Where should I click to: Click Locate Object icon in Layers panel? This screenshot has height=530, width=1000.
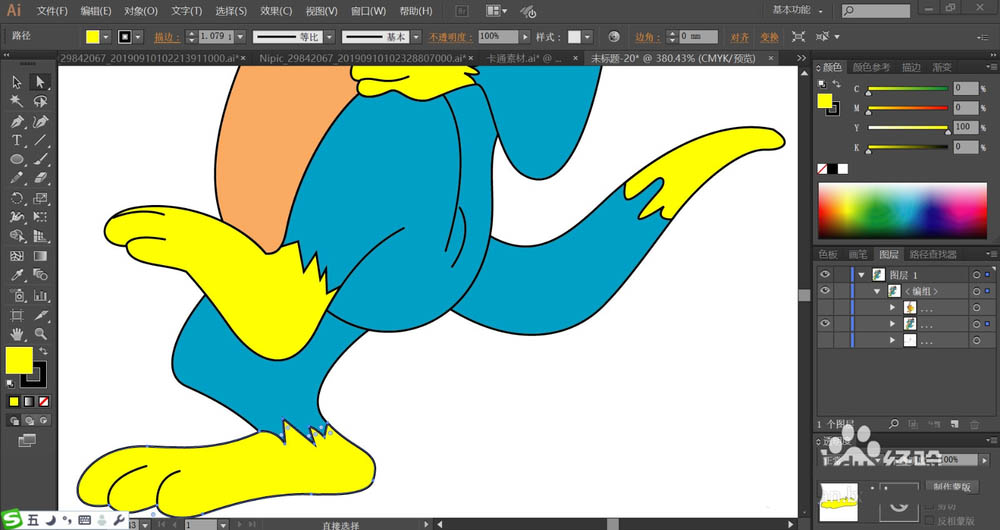coord(894,424)
